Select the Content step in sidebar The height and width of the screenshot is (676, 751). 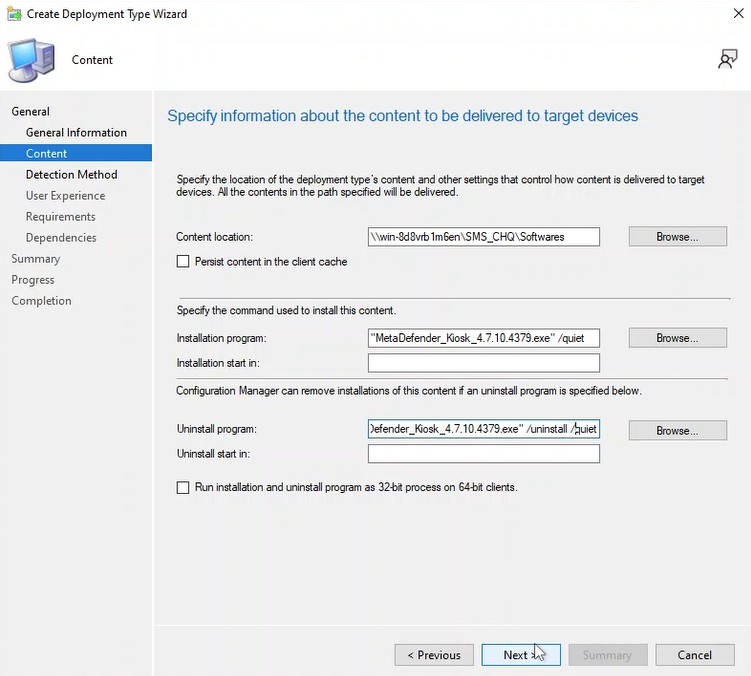click(47, 153)
